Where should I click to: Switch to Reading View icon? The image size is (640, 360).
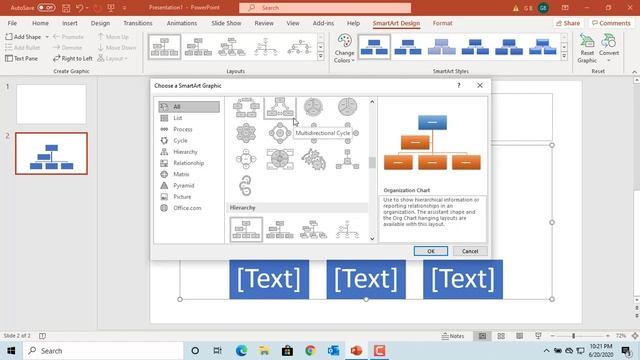519,336
